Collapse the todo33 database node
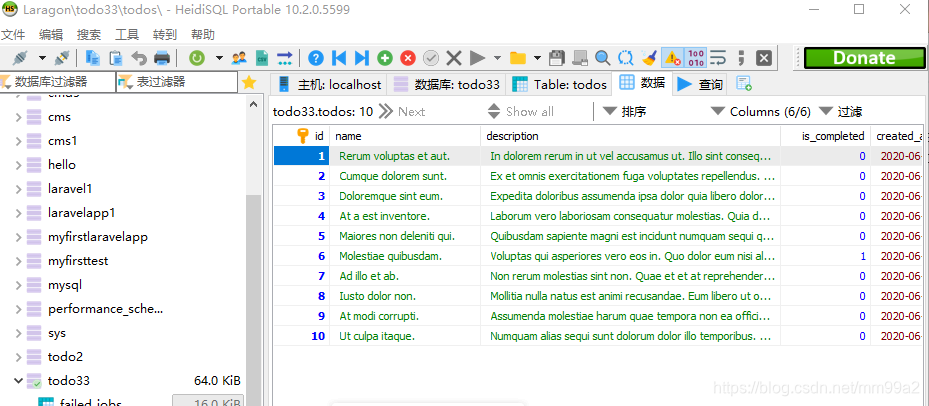This screenshot has height=406, width=929. click(x=18, y=381)
